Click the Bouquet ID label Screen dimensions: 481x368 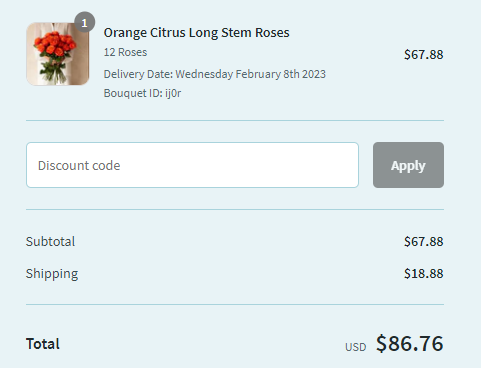(x=133, y=93)
